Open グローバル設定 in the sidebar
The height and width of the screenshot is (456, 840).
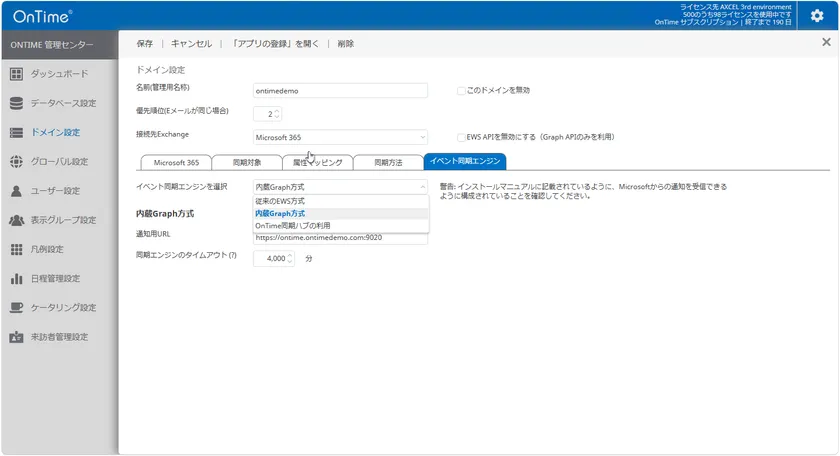point(59,161)
